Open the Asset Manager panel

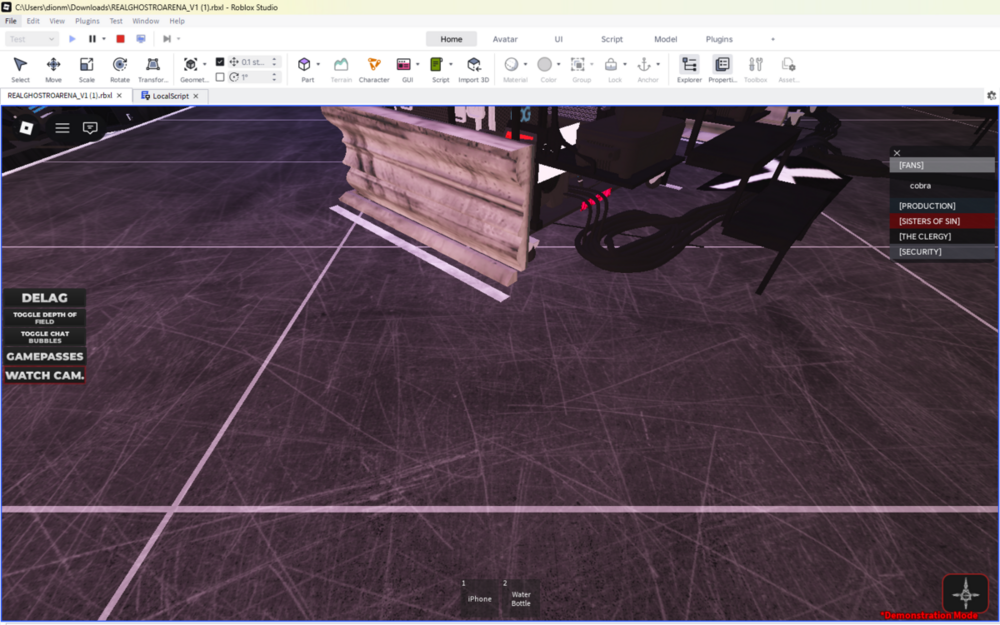coord(788,69)
